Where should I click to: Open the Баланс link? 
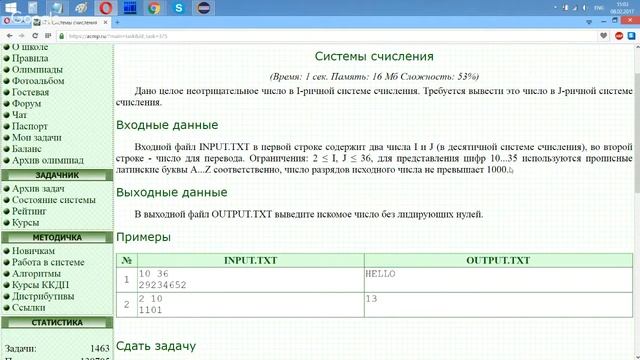tap(27, 149)
